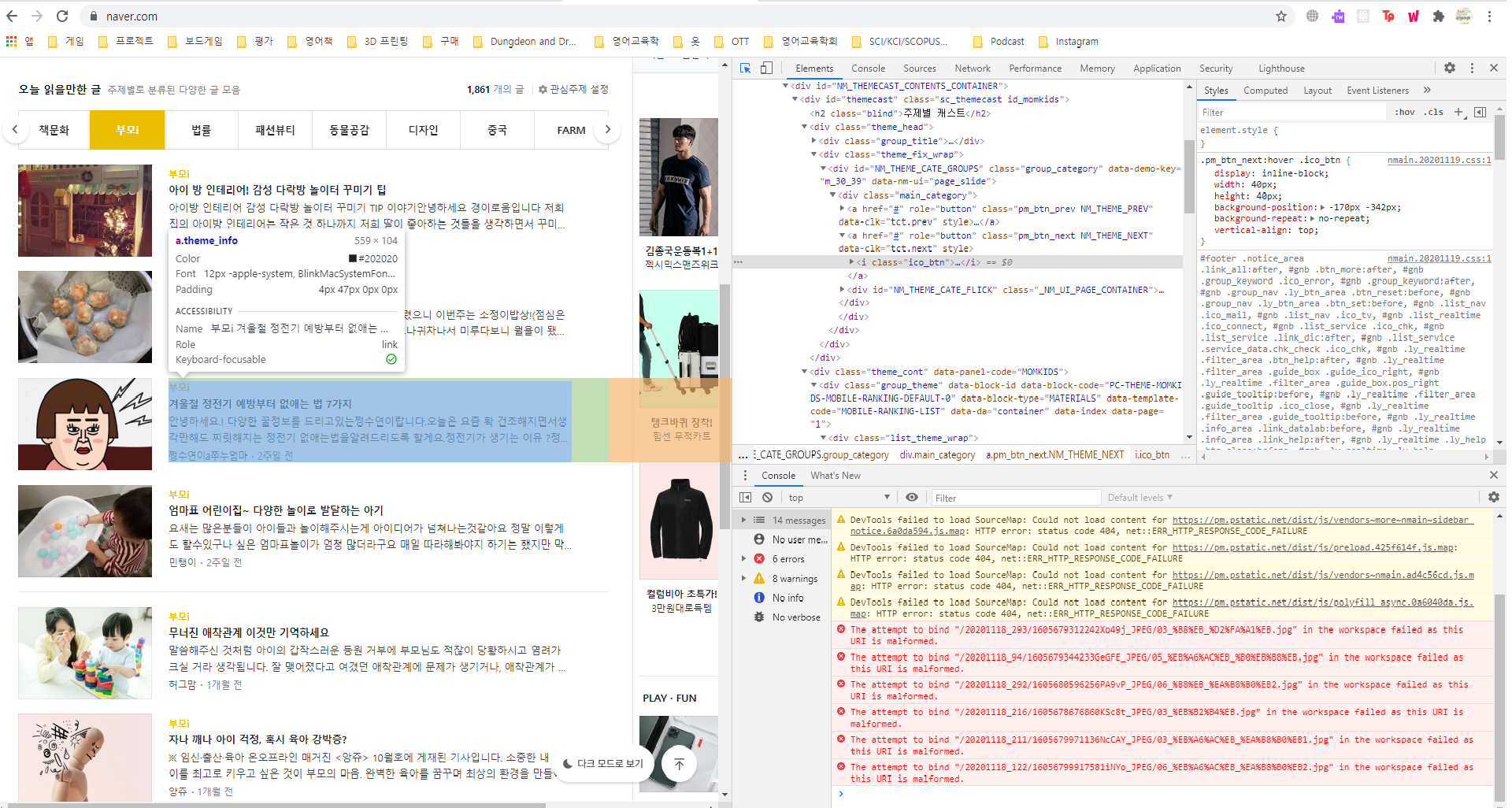
Task: Switch to the Lighthouse tab
Action: [1281, 69]
